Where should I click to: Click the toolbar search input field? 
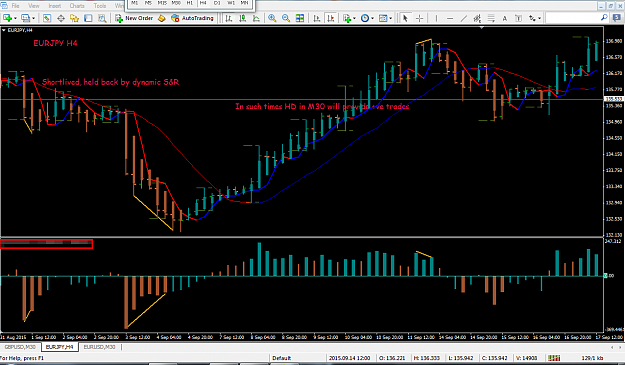tap(572, 18)
